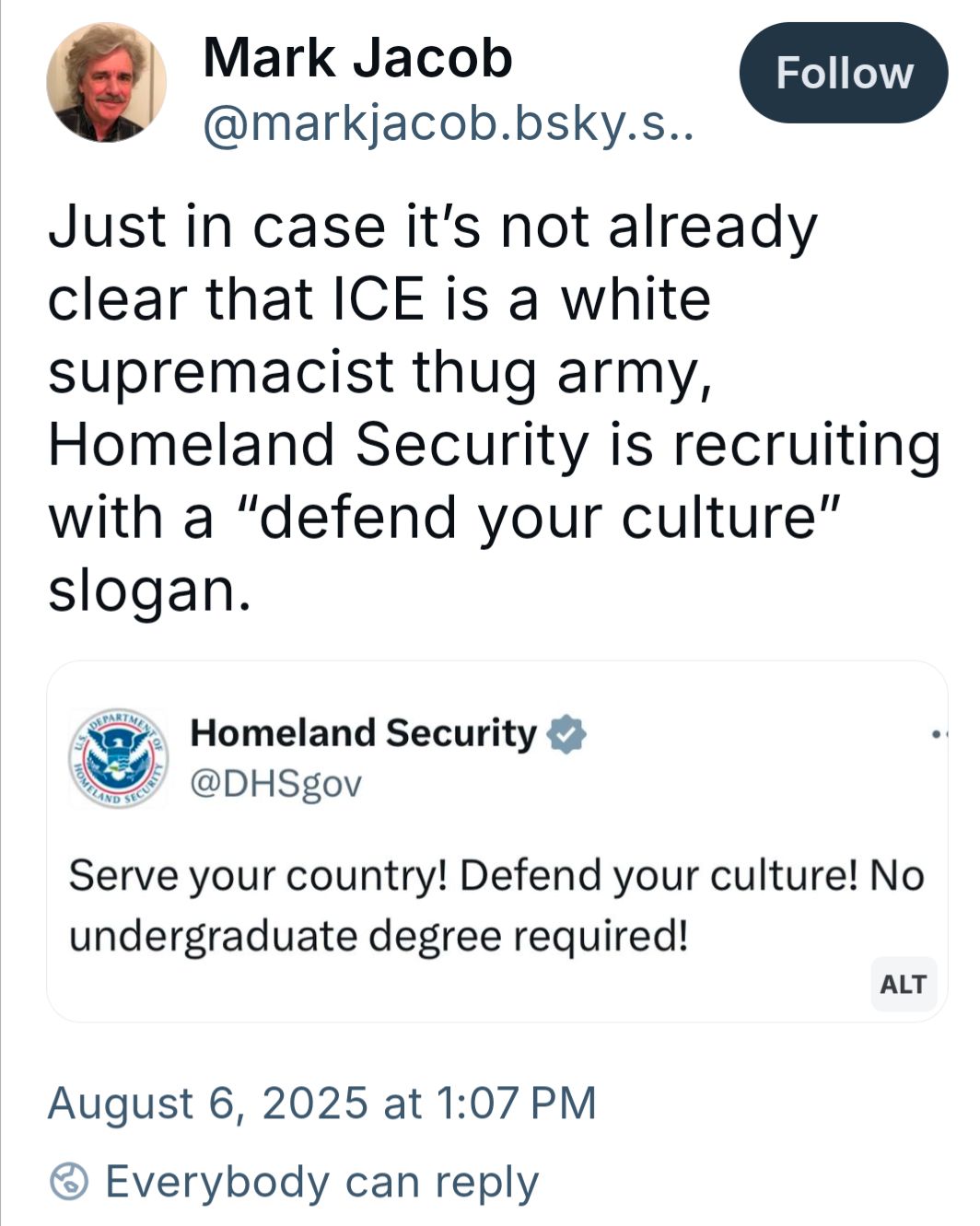This screenshot has width=980, height=1226.
Task: Click the Mark Jacob display name
Action: [x=357, y=57]
